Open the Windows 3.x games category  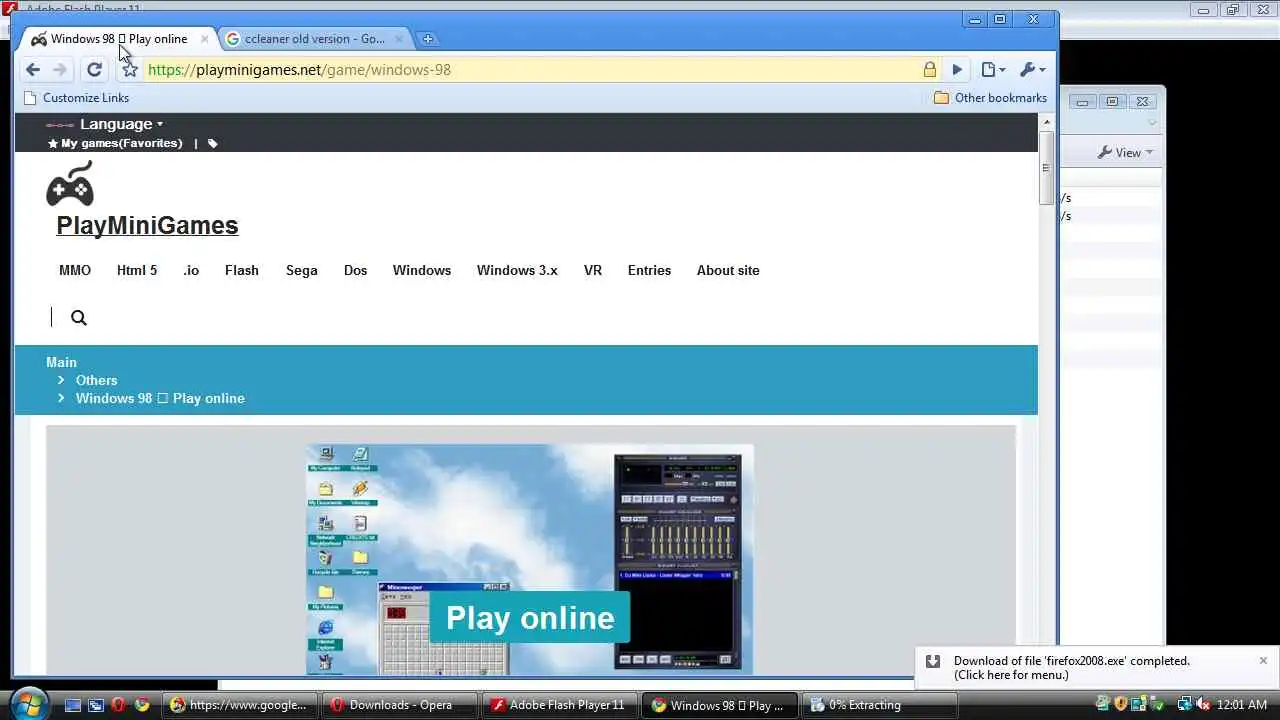coord(517,270)
